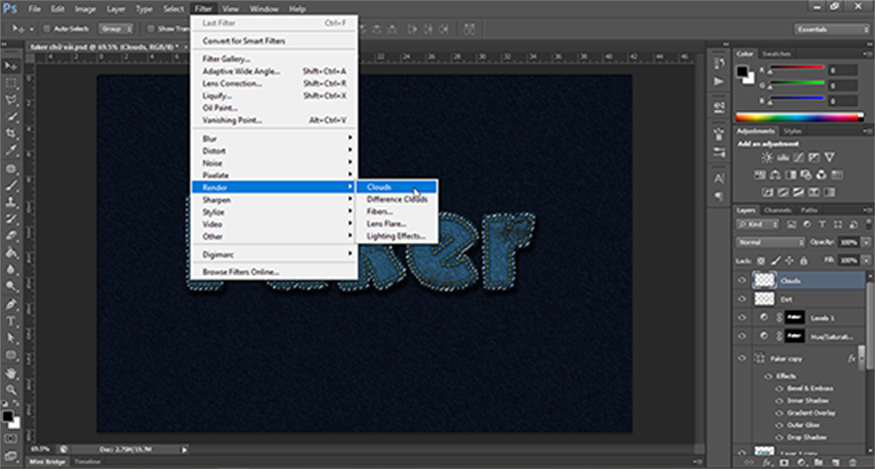This screenshot has height=469, width=875.
Task: Hide the Clouds layer
Action: coord(742,281)
